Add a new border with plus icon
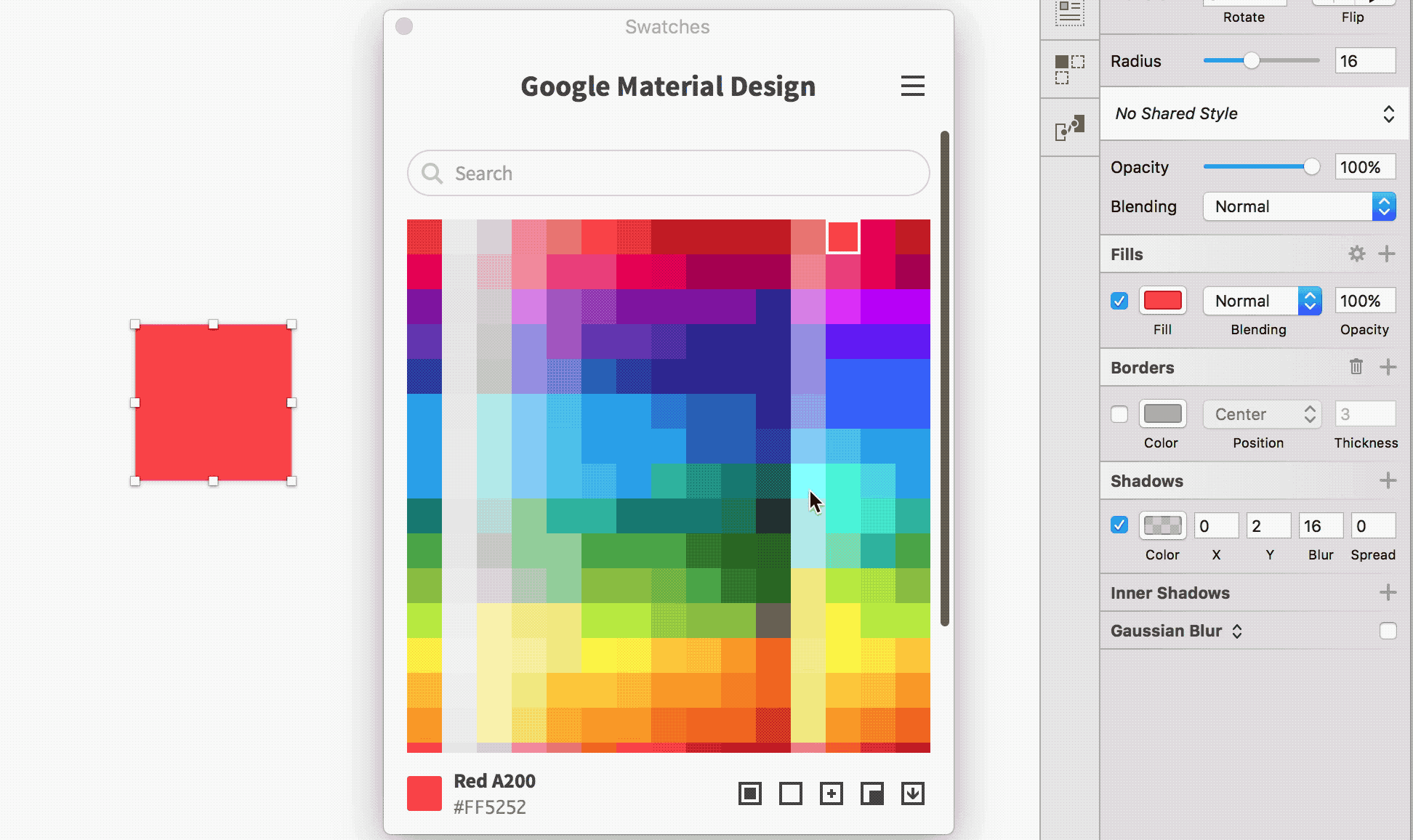1413x840 pixels. coord(1388,367)
